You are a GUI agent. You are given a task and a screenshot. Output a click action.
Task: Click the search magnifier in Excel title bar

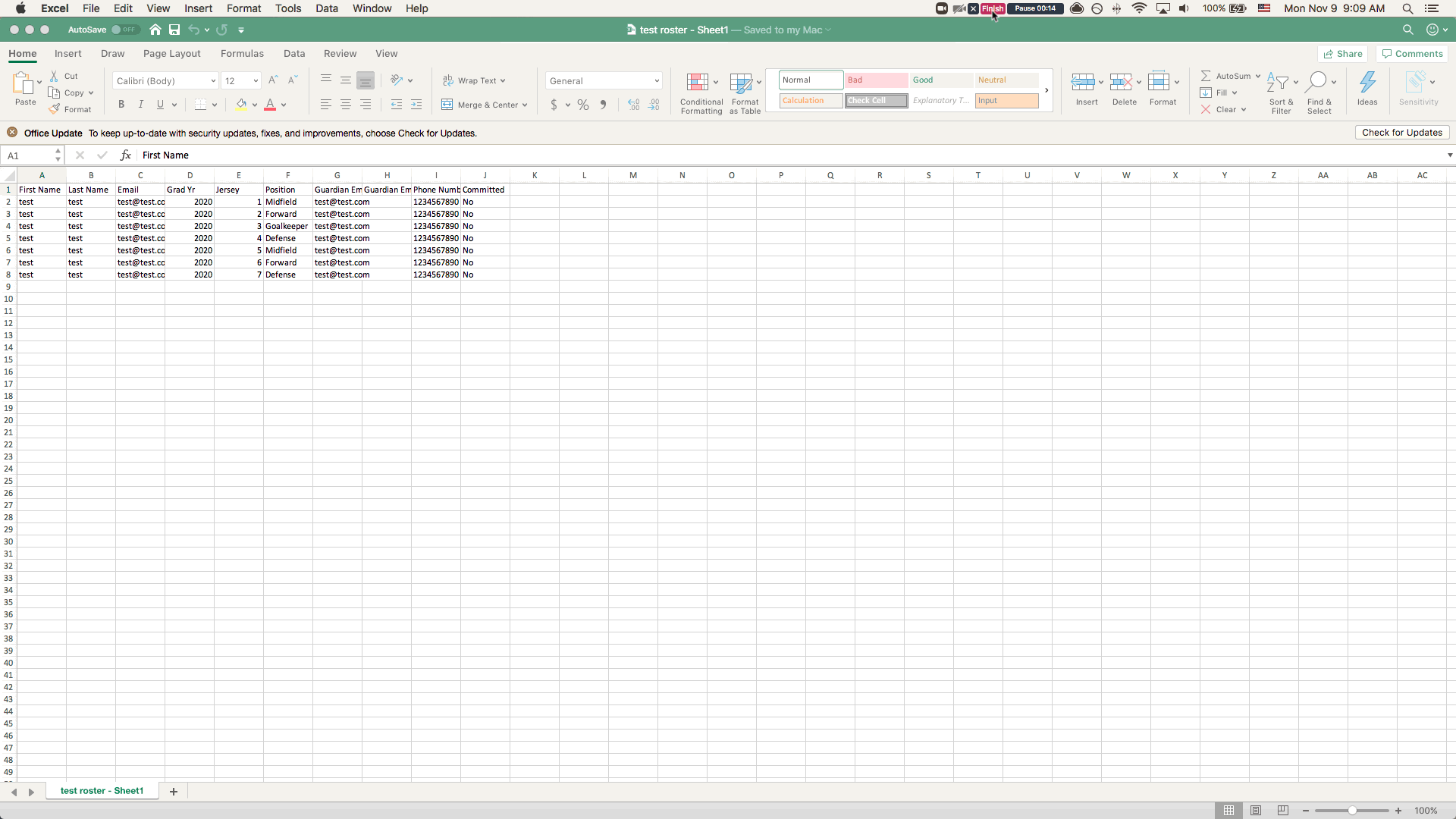pos(1407,30)
